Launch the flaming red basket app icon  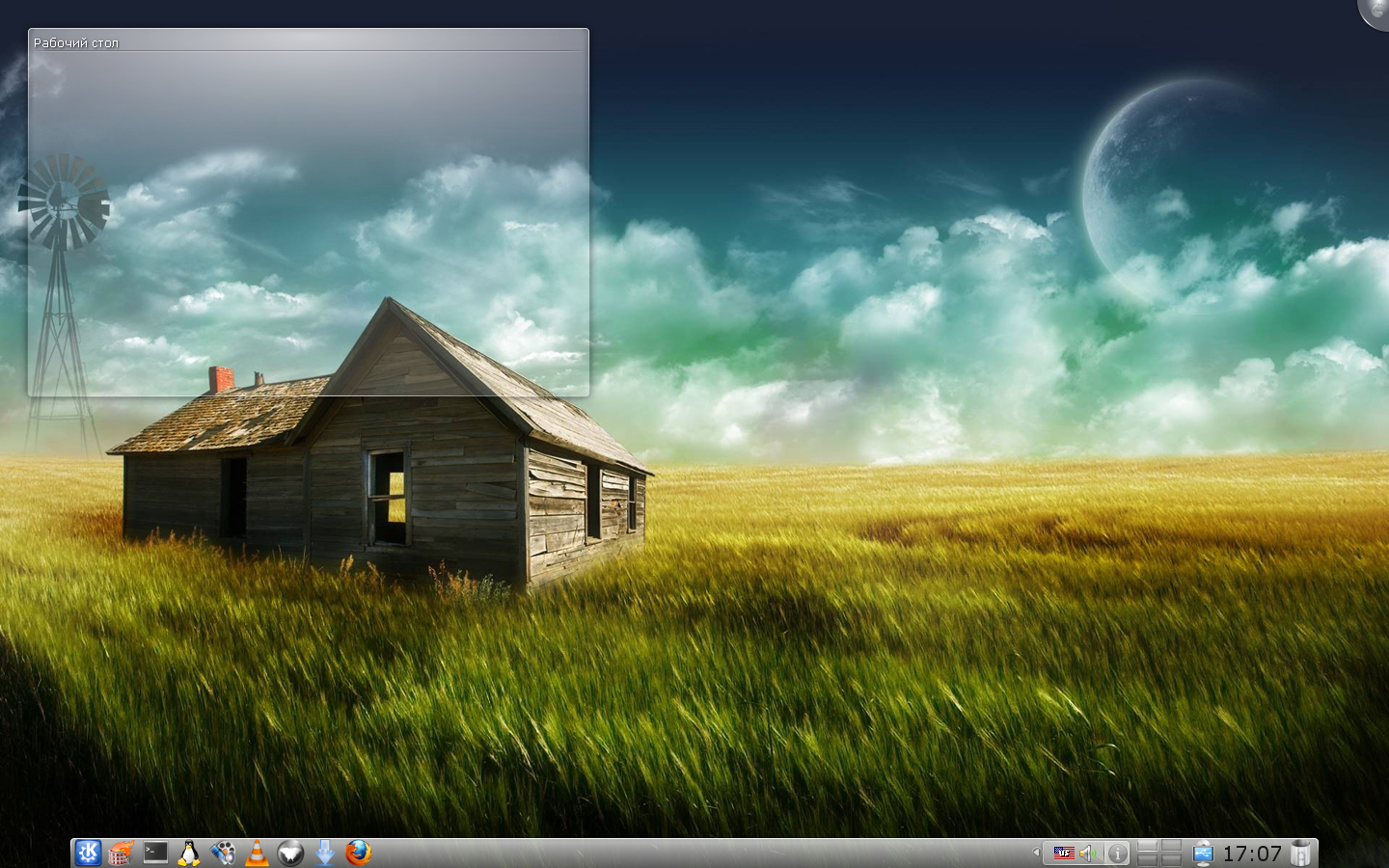(121, 853)
